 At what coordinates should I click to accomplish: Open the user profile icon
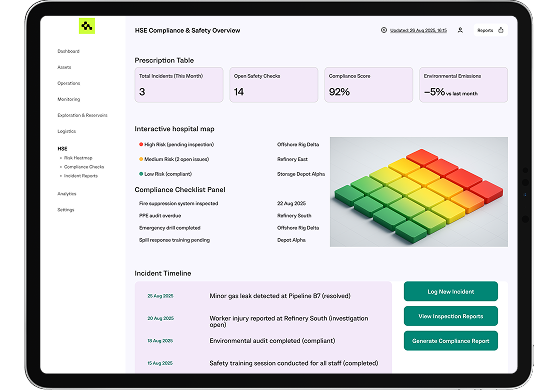tap(460, 30)
